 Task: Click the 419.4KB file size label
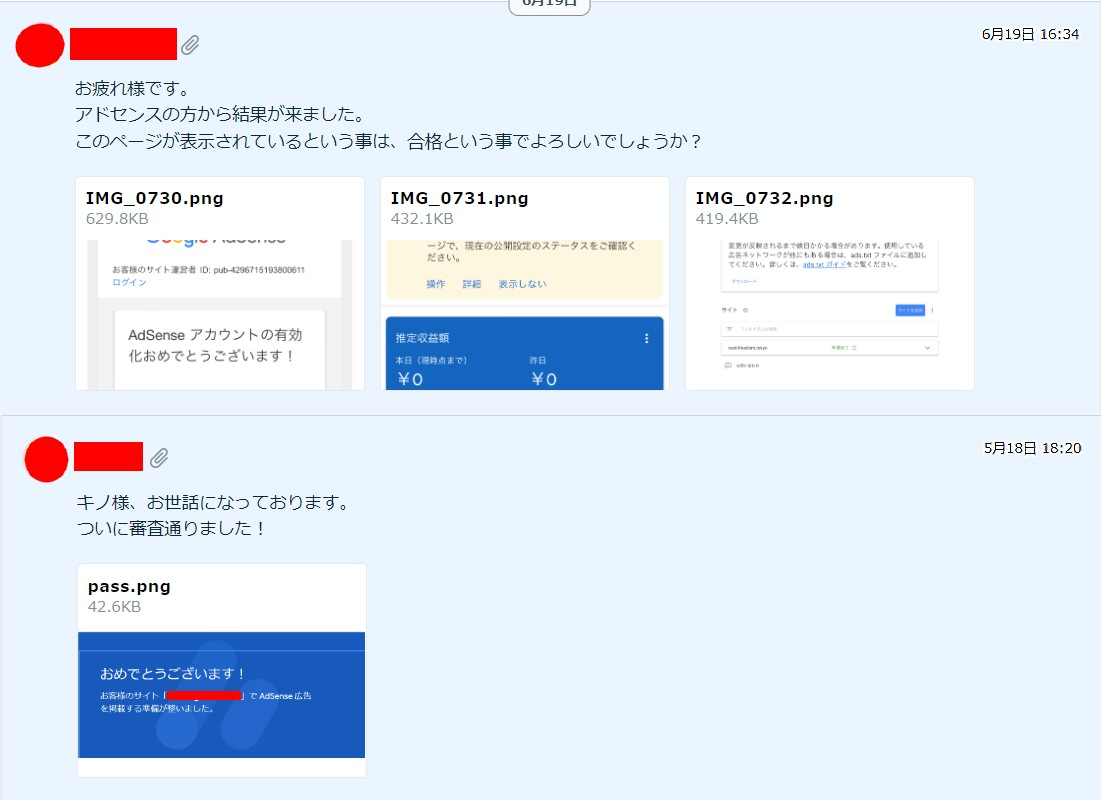[x=727, y=218]
